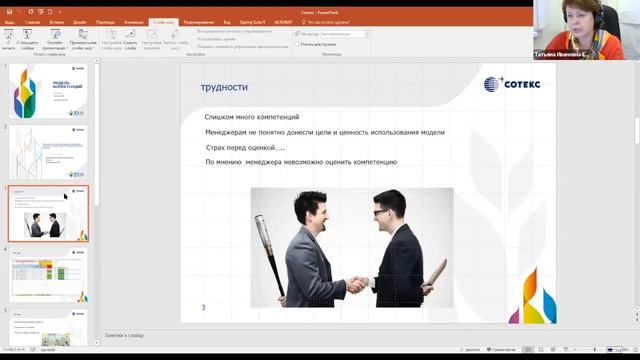Toggle 'Заметки' button in status bar
Screen dimensions: 640x360
click(470, 350)
